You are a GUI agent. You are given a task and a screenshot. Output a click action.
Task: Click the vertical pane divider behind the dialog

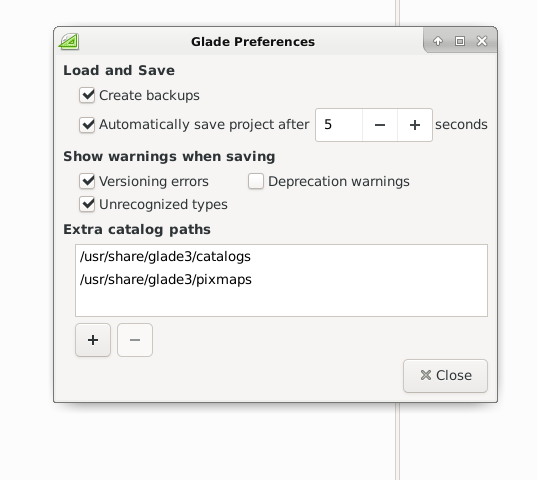click(x=397, y=442)
